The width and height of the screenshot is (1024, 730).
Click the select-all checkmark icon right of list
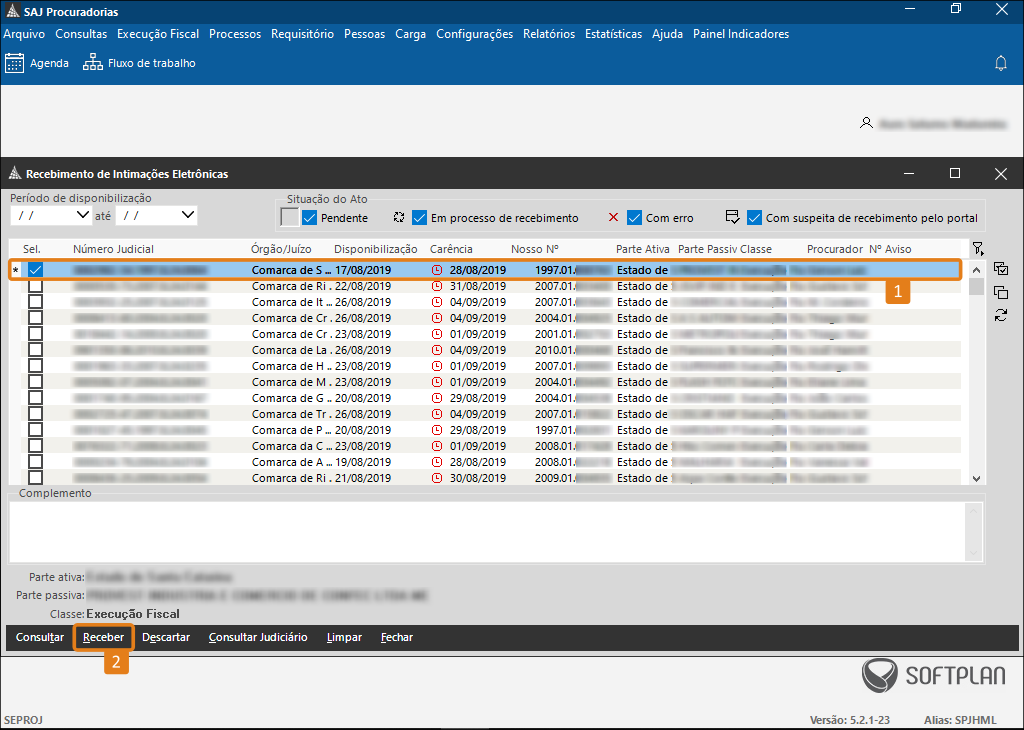1000,268
